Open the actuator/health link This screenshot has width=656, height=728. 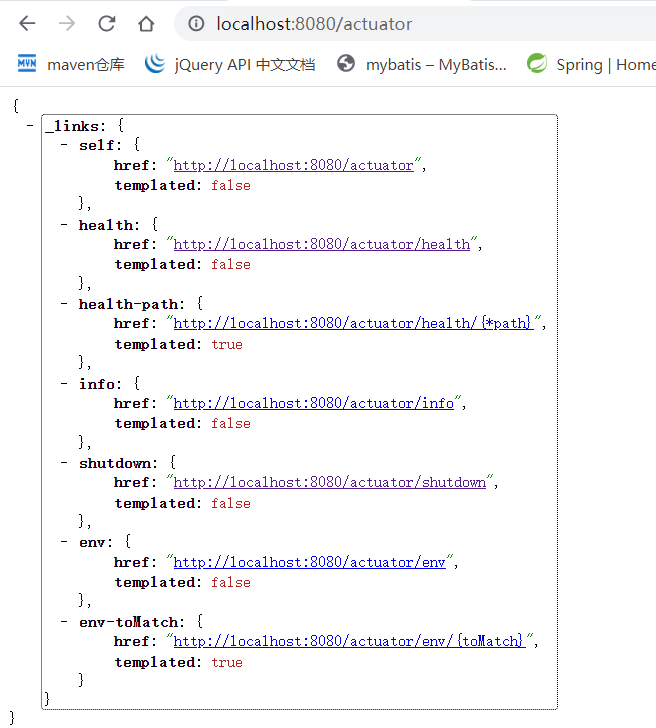[x=321, y=245]
